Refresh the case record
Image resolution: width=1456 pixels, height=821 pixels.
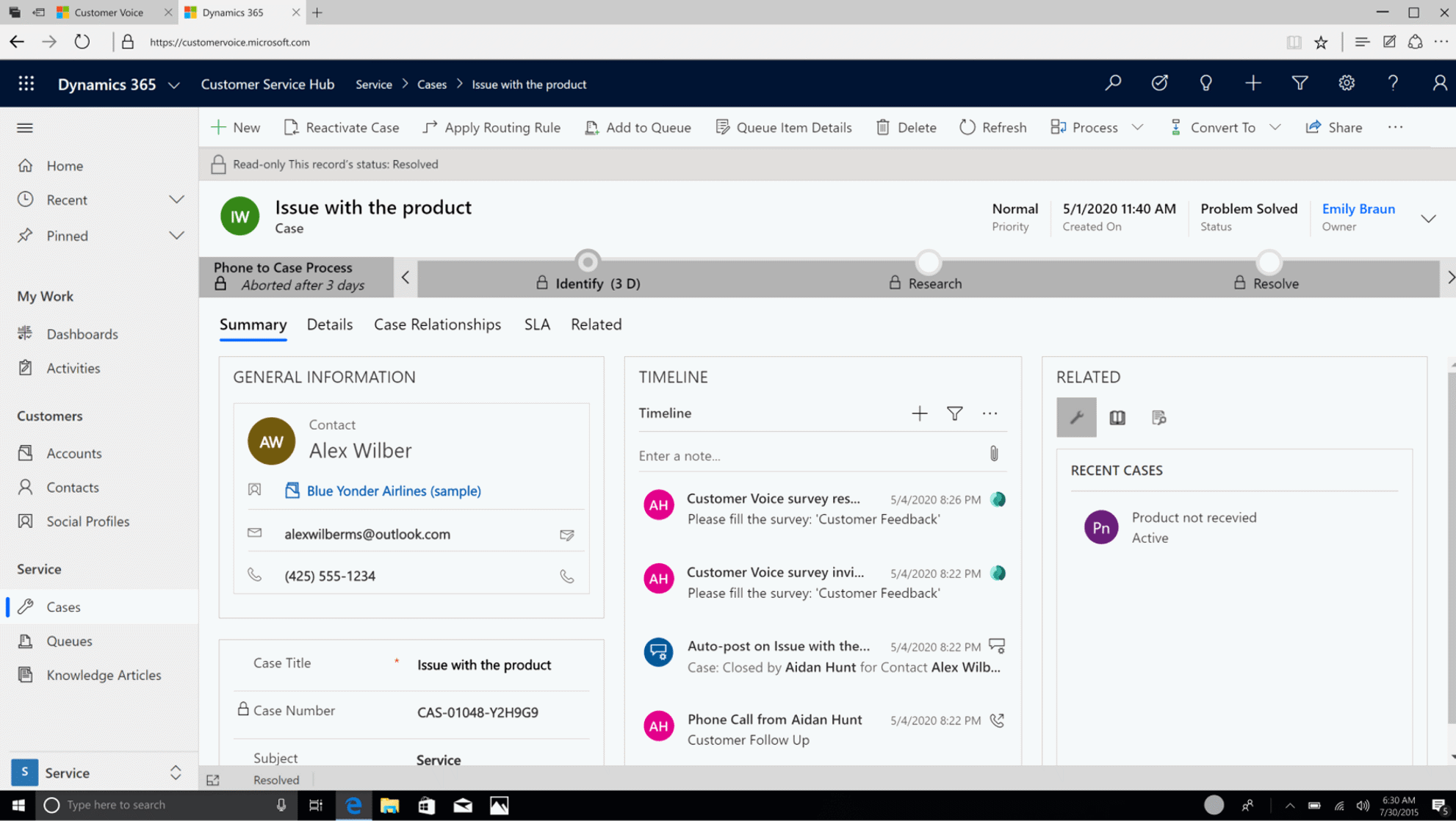[x=993, y=127]
